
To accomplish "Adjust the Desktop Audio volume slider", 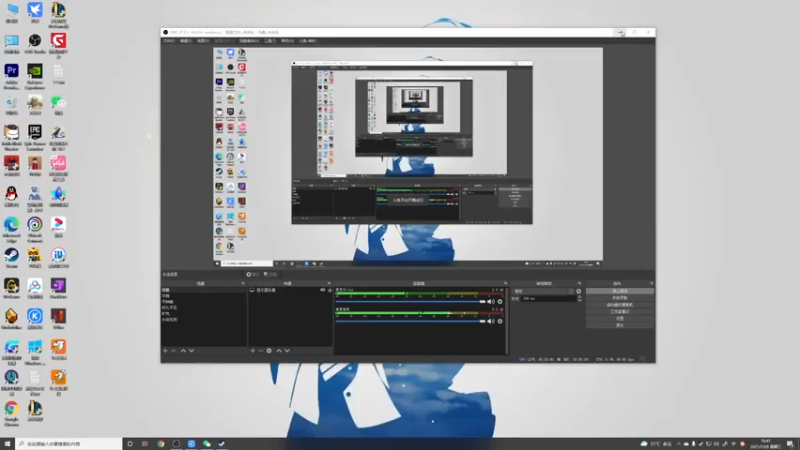I will tap(410, 321).
